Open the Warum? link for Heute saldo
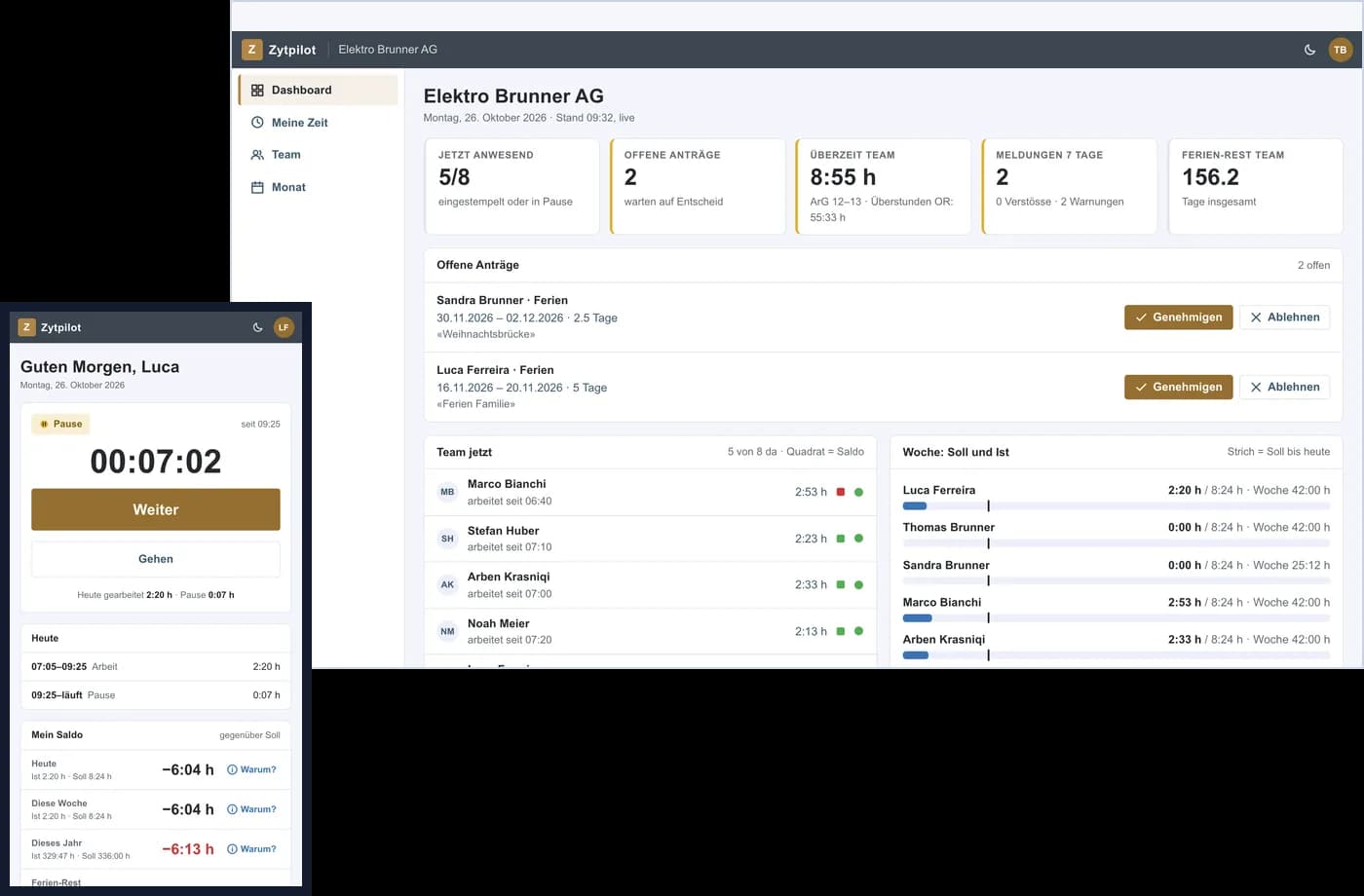The image size is (1364, 896). coord(251,769)
